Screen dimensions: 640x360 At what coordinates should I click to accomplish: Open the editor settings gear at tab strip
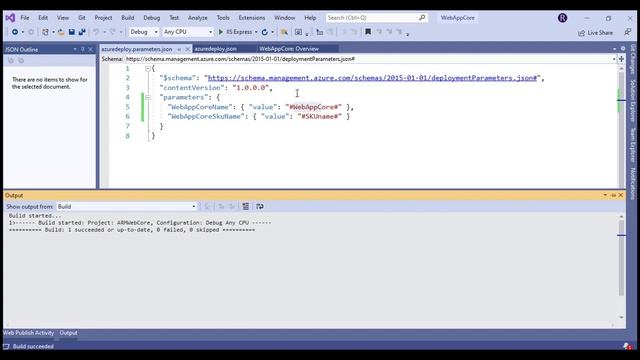click(x=623, y=49)
